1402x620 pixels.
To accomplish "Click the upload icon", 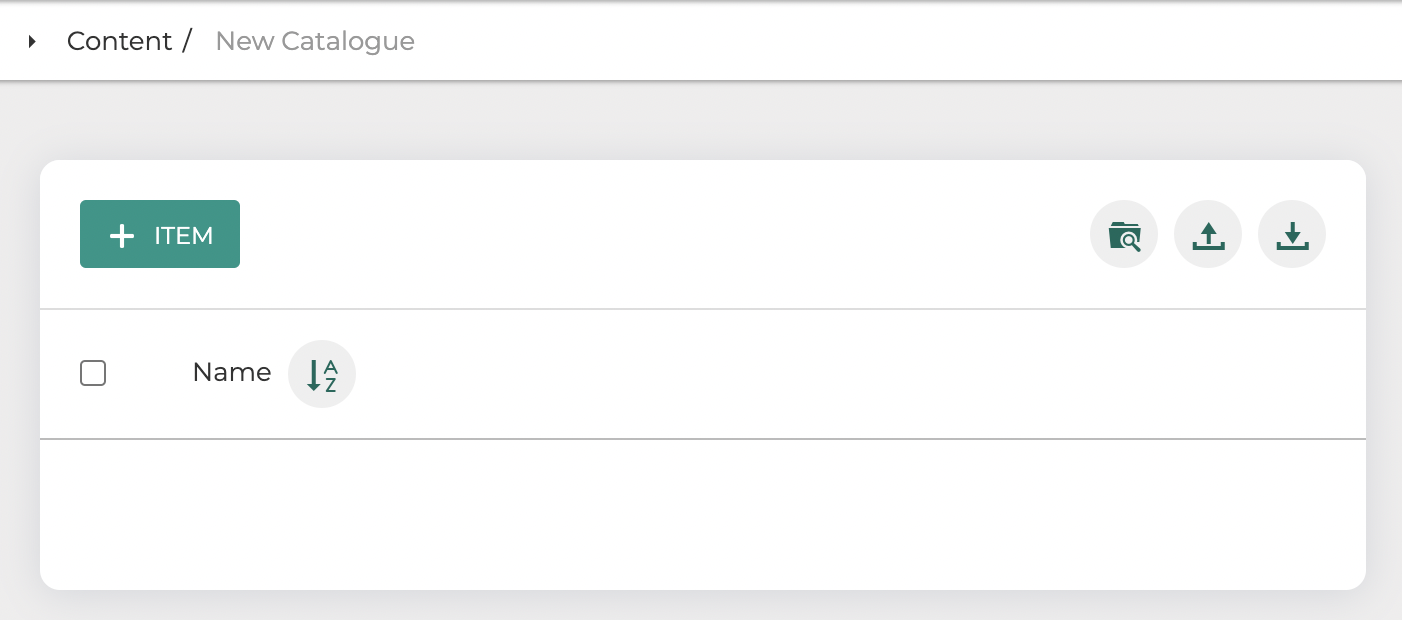I will click(1208, 235).
